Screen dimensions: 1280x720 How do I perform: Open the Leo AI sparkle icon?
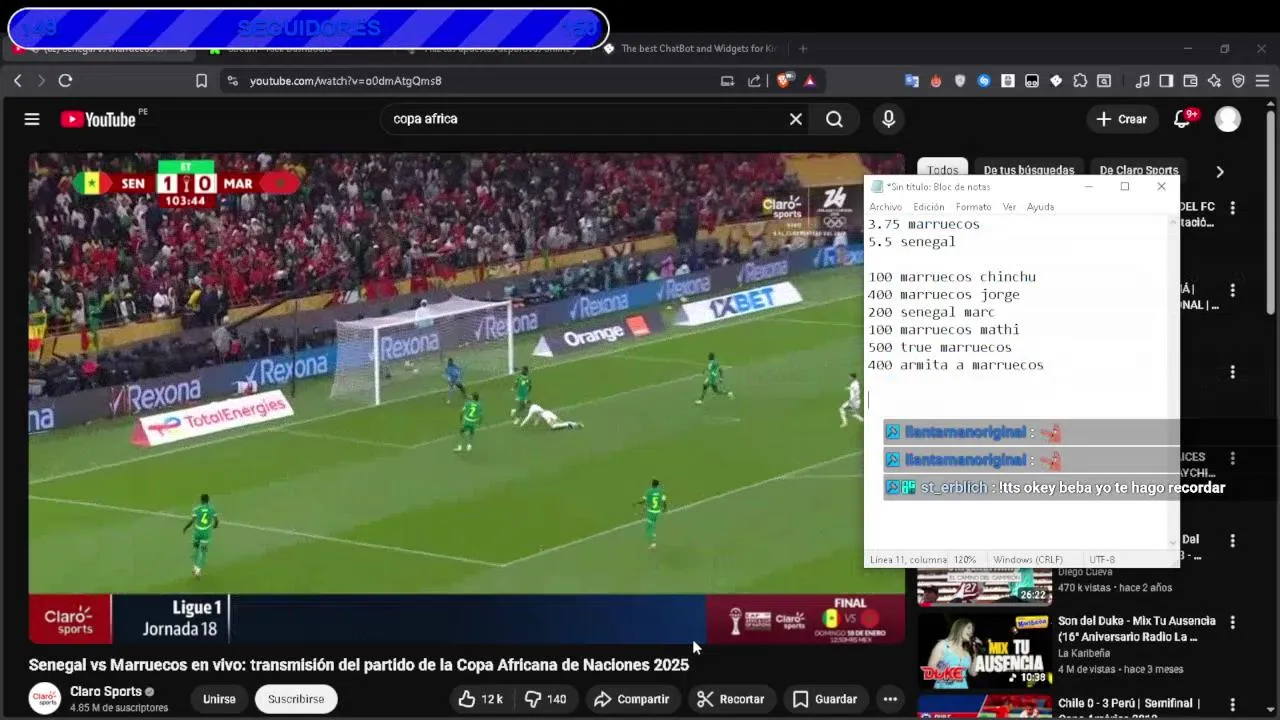click(1214, 81)
